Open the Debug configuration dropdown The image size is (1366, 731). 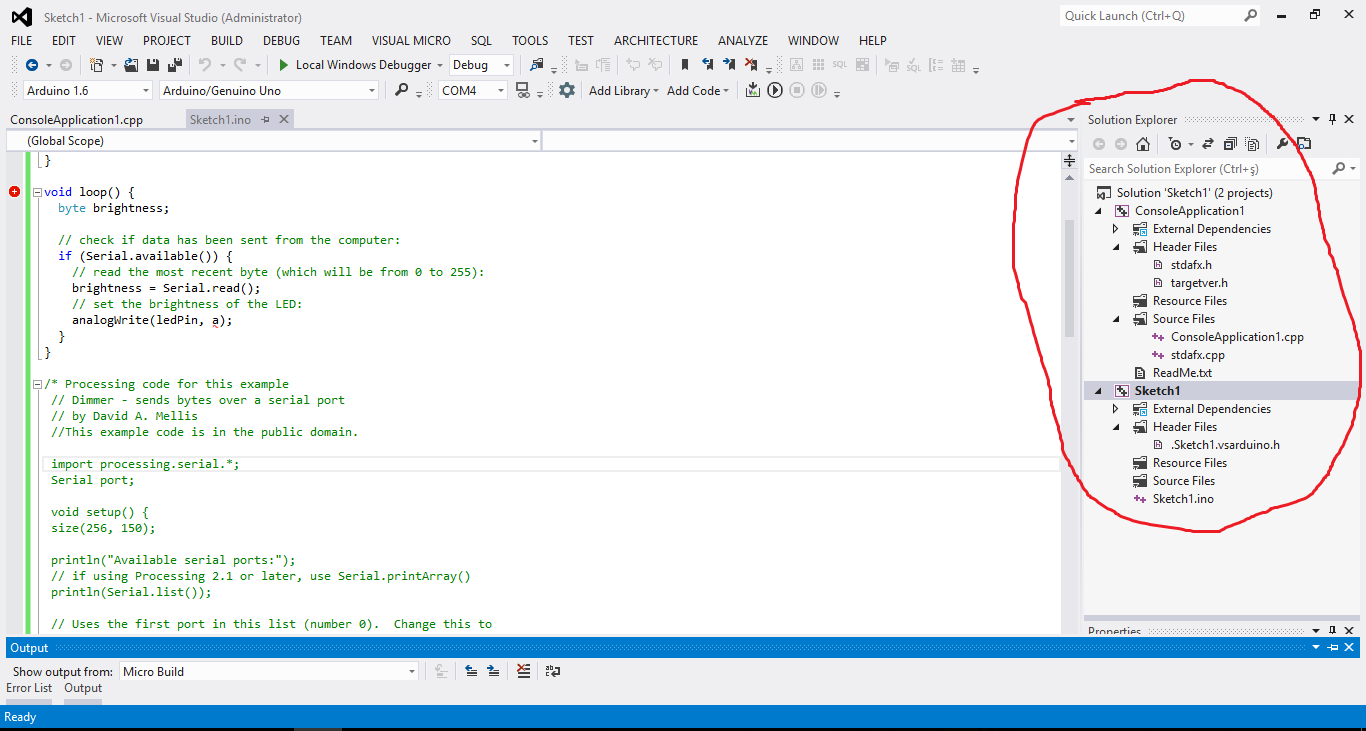[507, 65]
